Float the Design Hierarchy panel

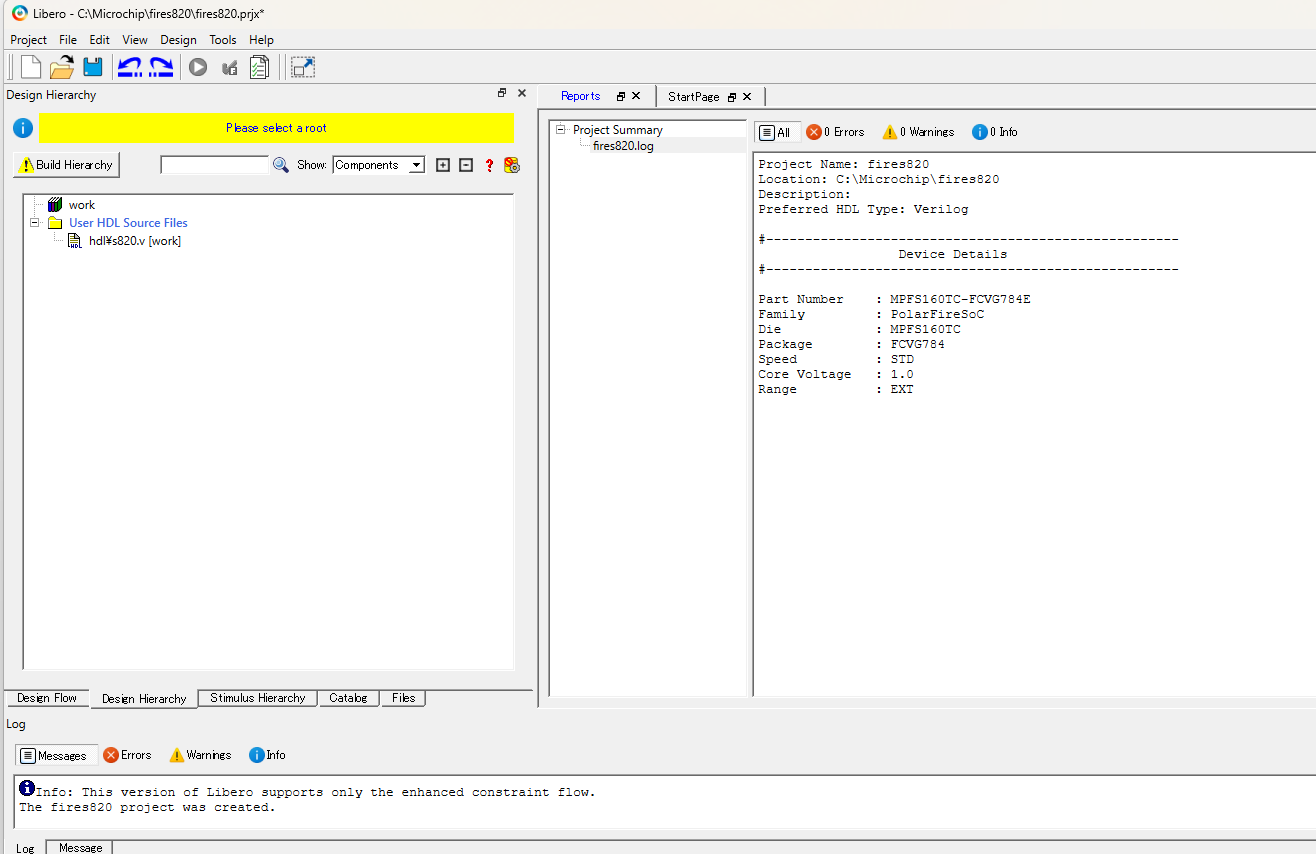(502, 93)
